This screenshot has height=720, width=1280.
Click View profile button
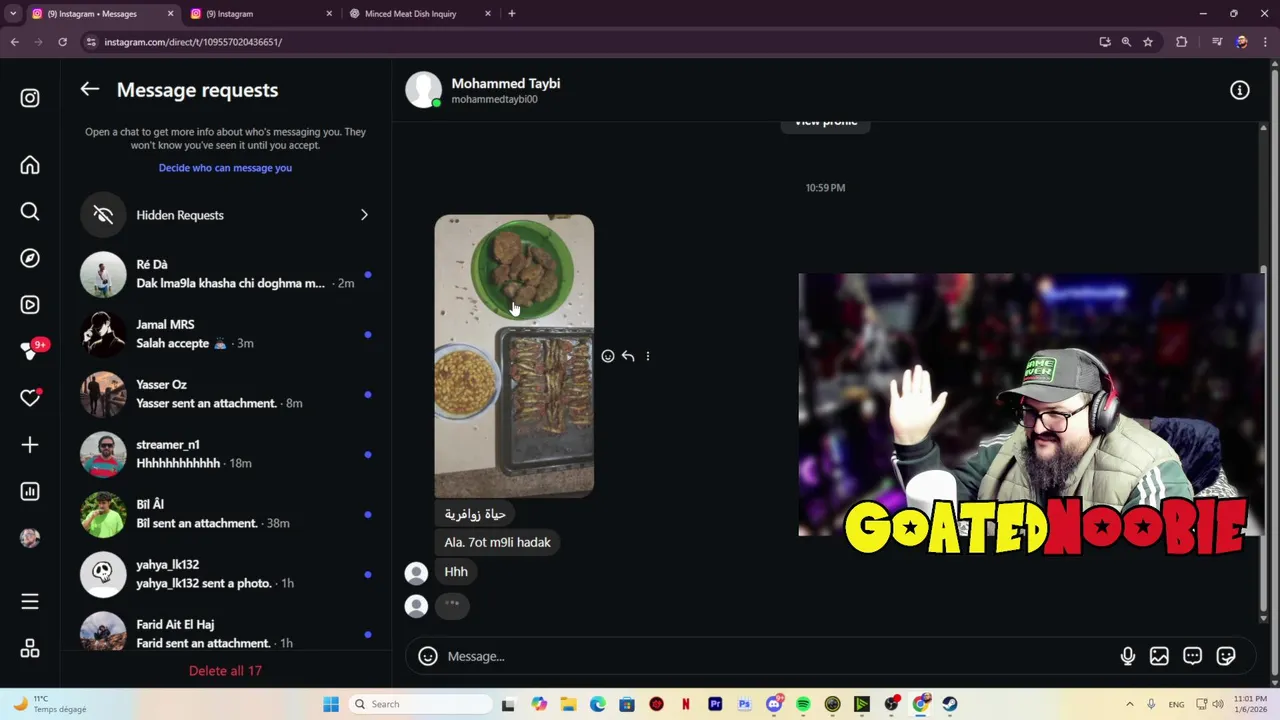pyautogui.click(x=826, y=122)
